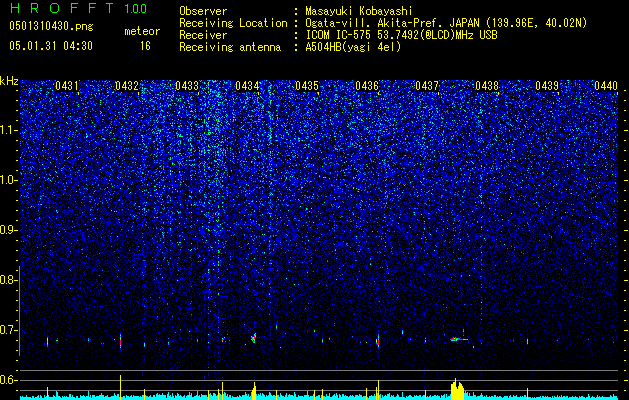Image resolution: width=629 pixels, height=400 pixels.
Task: Click the Receiving antenna field label
Action: [230, 47]
